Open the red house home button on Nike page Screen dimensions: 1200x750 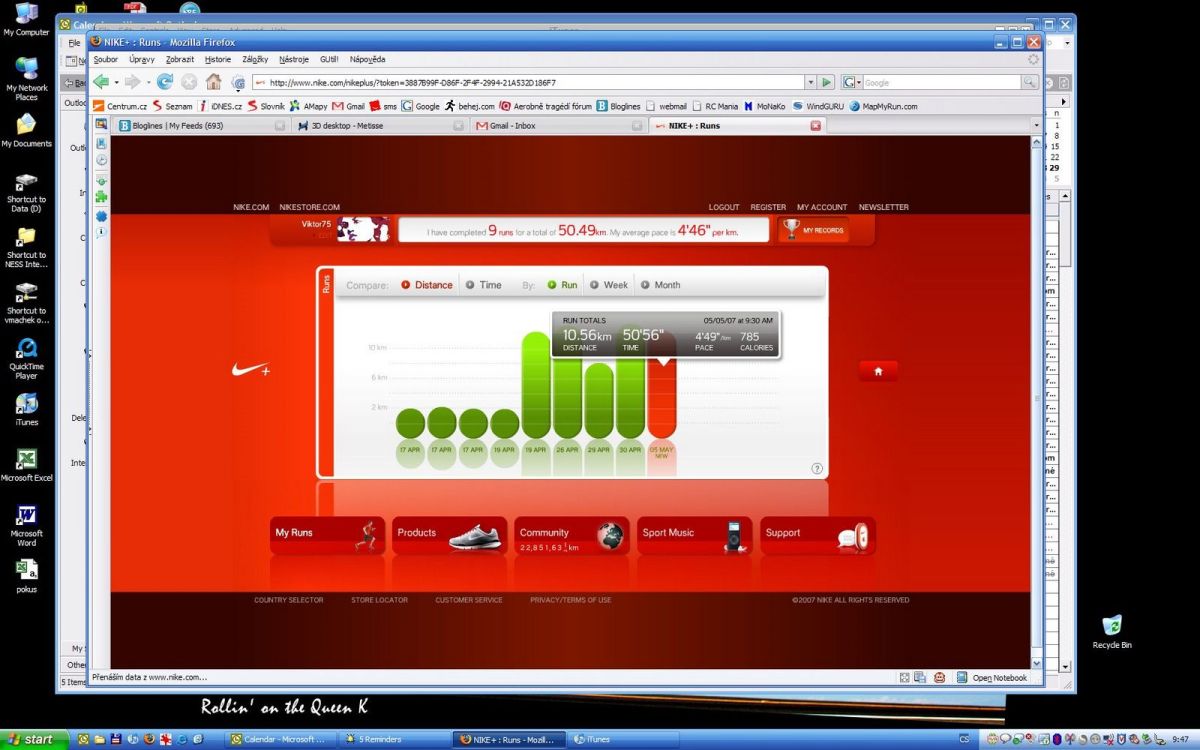(x=878, y=371)
